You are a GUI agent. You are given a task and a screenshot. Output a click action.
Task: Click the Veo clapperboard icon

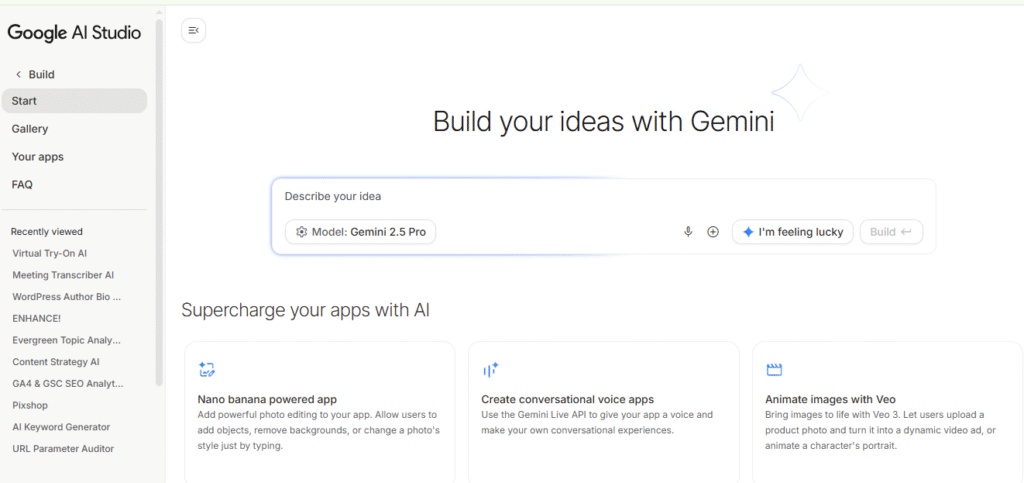coord(773,370)
